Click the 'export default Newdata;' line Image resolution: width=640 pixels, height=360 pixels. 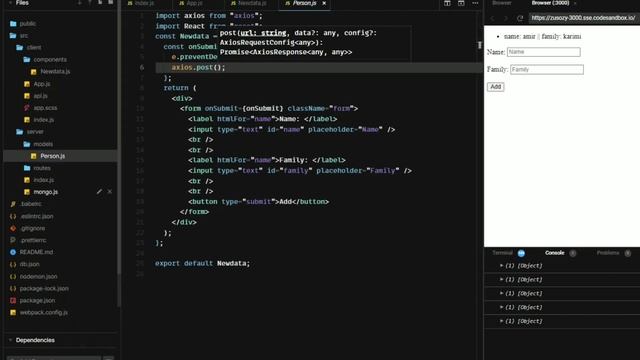click(202, 263)
